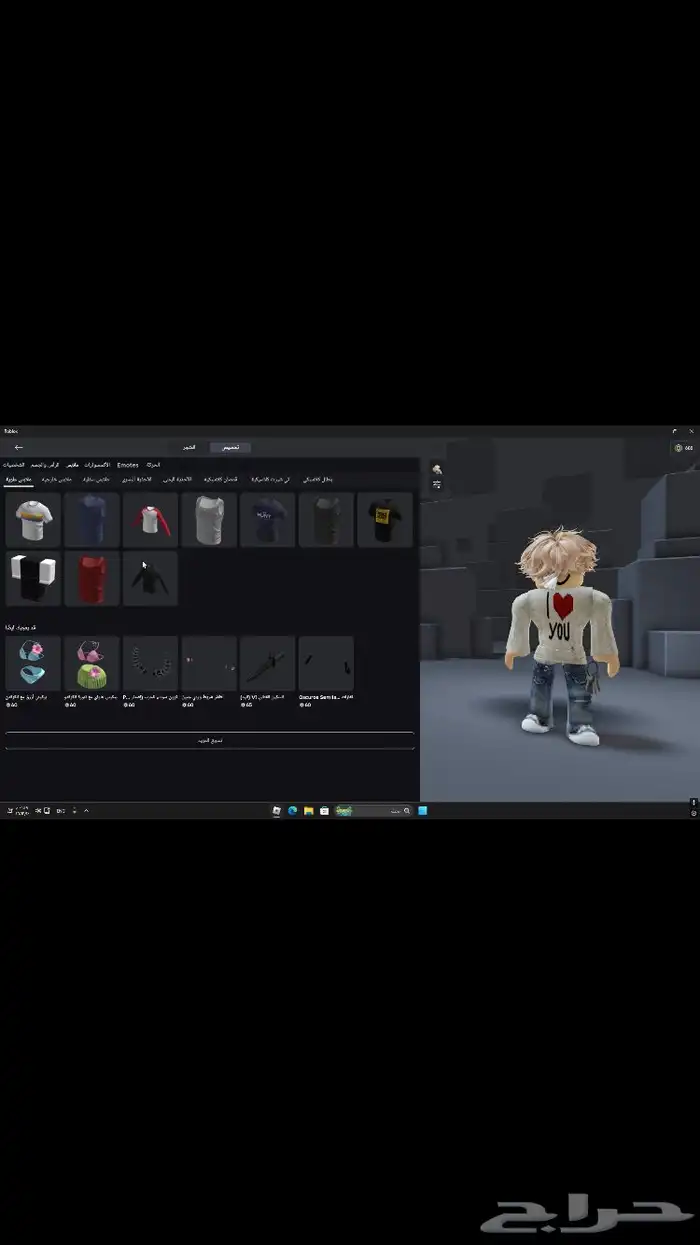
Task: Open the dark knife accessory recommended item
Action: 268,664
